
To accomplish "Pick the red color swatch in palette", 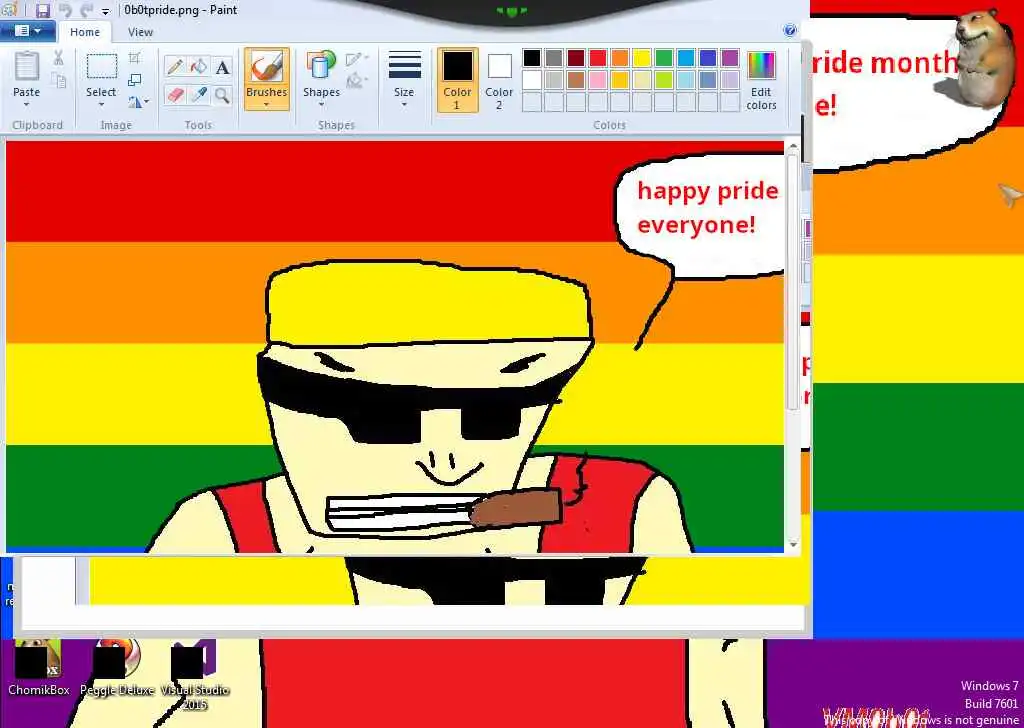I will click(x=598, y=58).
